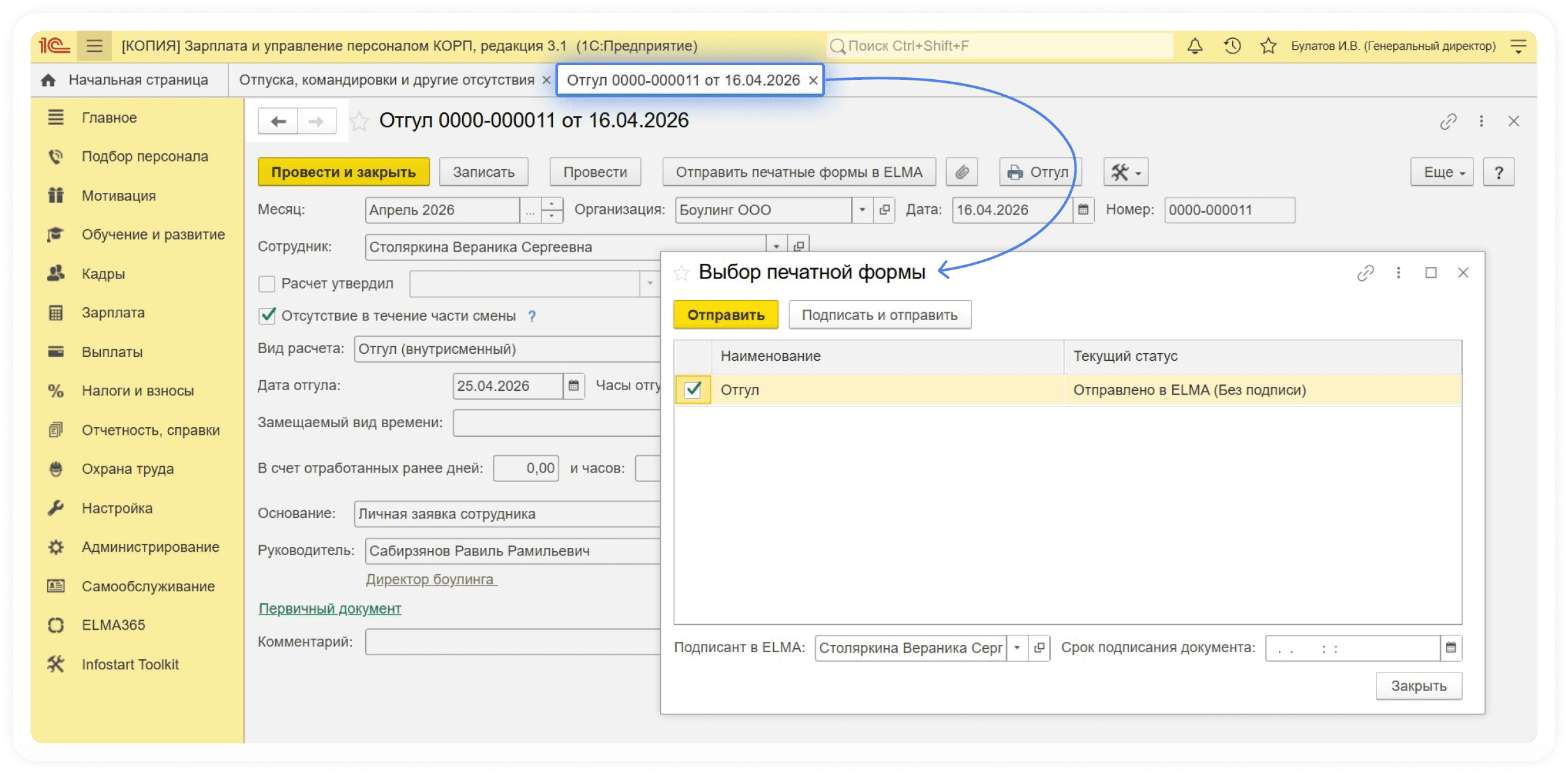Open the Сотрудник record with open icon
The image size is (1568, 774).
click(799, 247)
